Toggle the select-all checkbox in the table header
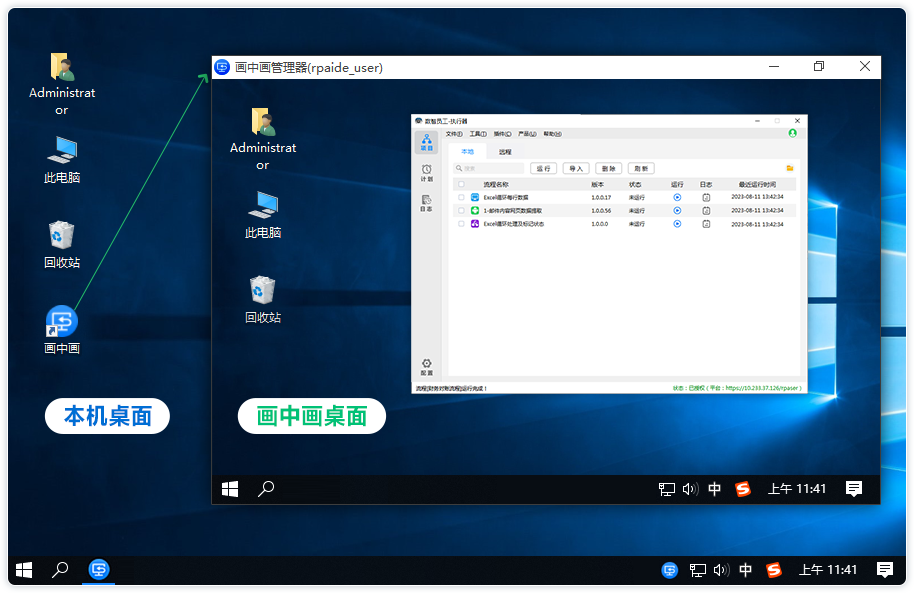This screenshot has height=593, width=914. 461,185
